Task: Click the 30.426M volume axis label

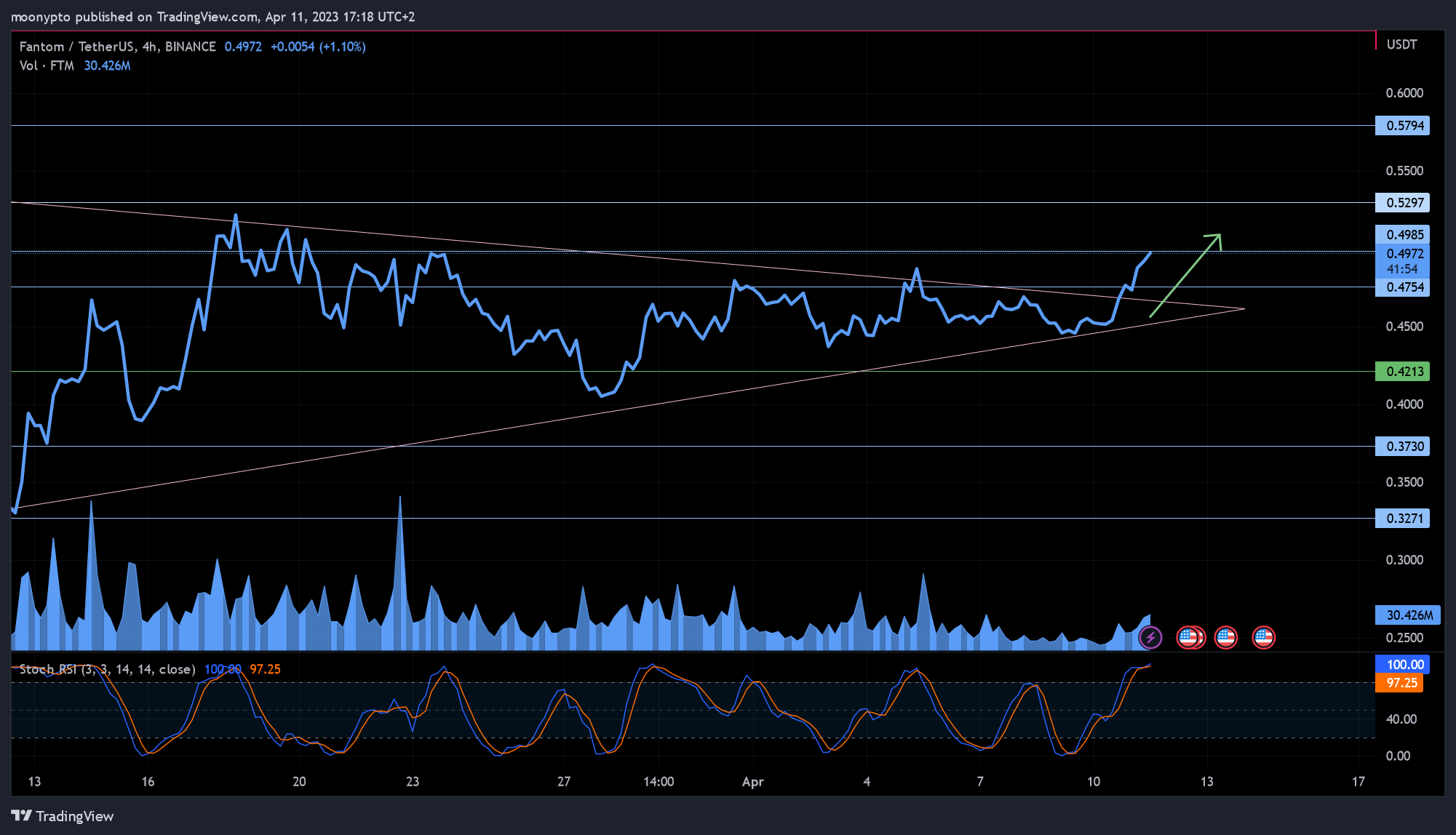Action: (x=1408, y=615)
